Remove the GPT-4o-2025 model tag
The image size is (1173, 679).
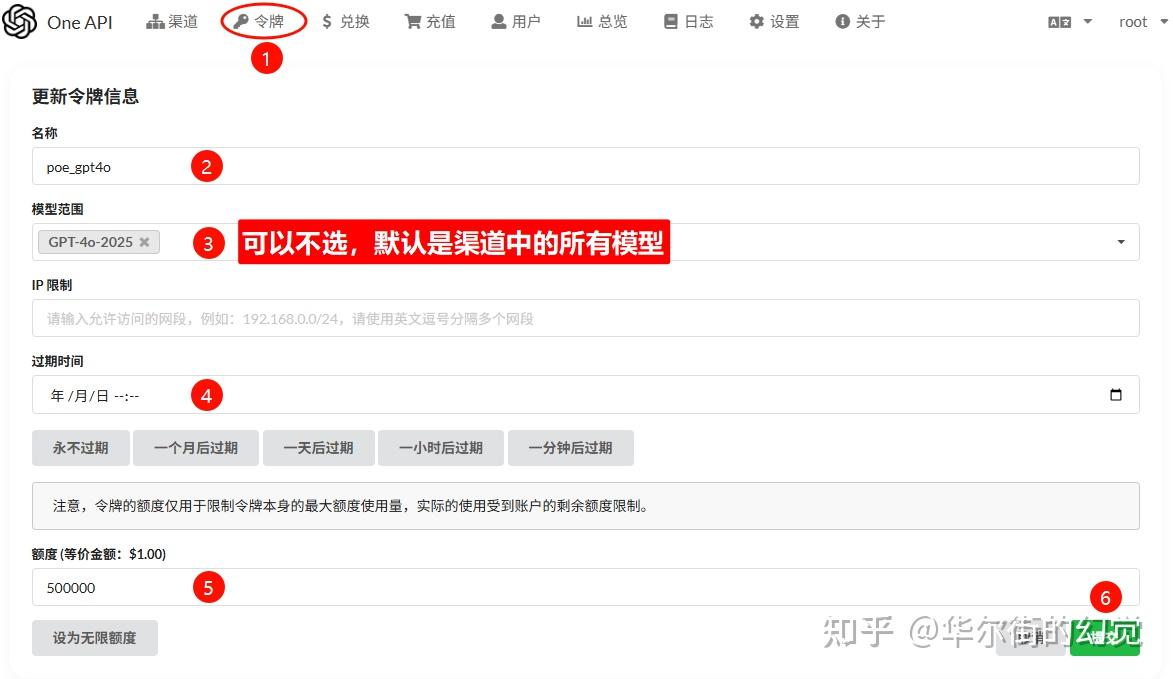tap(144, 241)
